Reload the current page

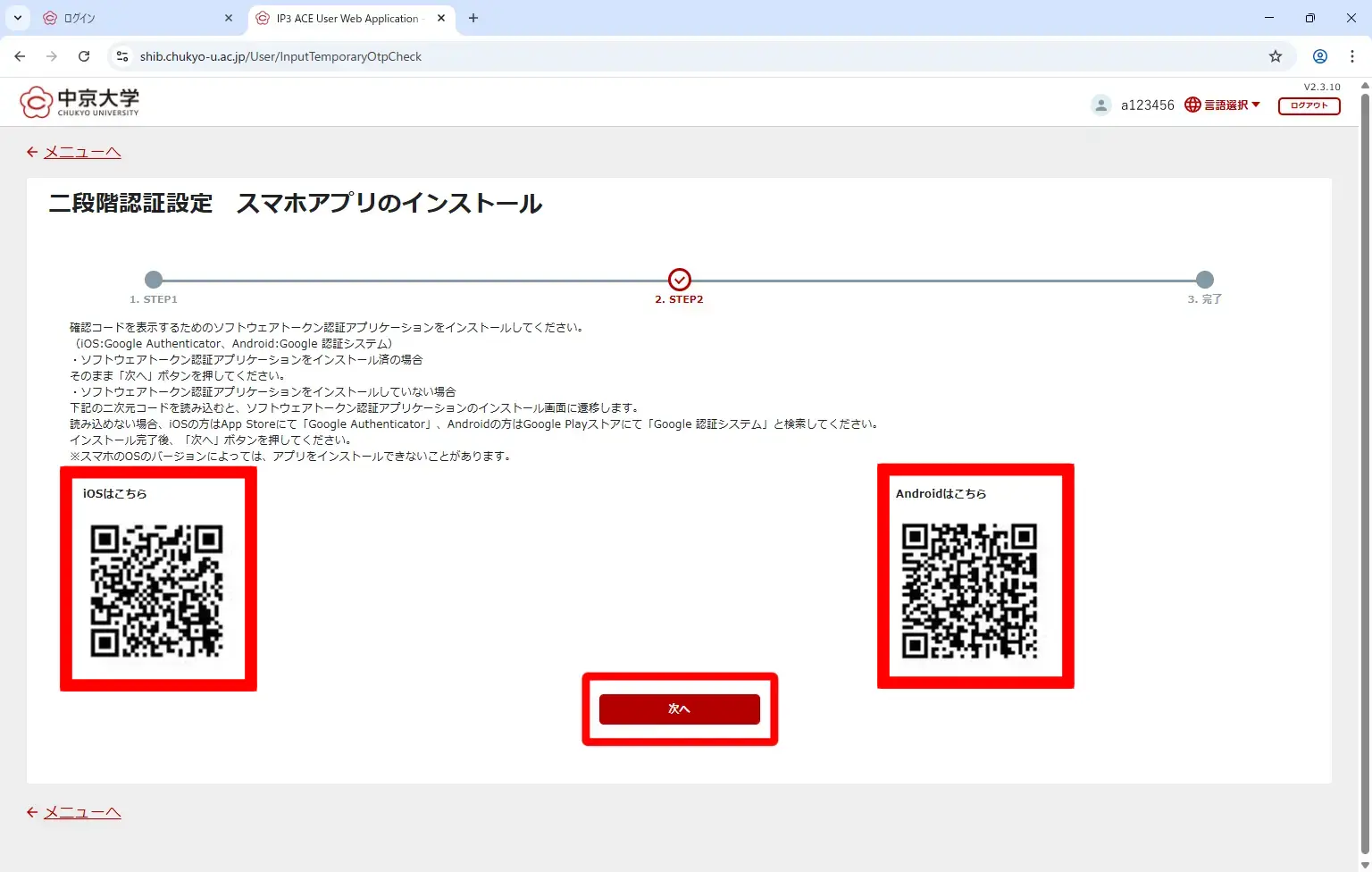click(84, 56)
